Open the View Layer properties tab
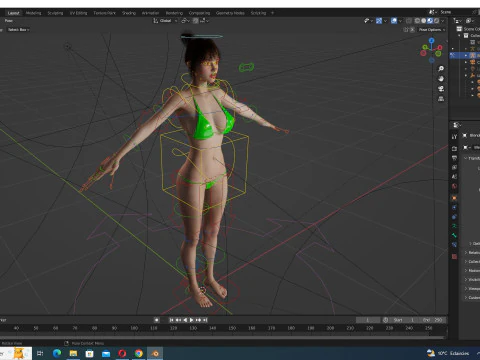This screenshot has height=360, width=480. 454,167
